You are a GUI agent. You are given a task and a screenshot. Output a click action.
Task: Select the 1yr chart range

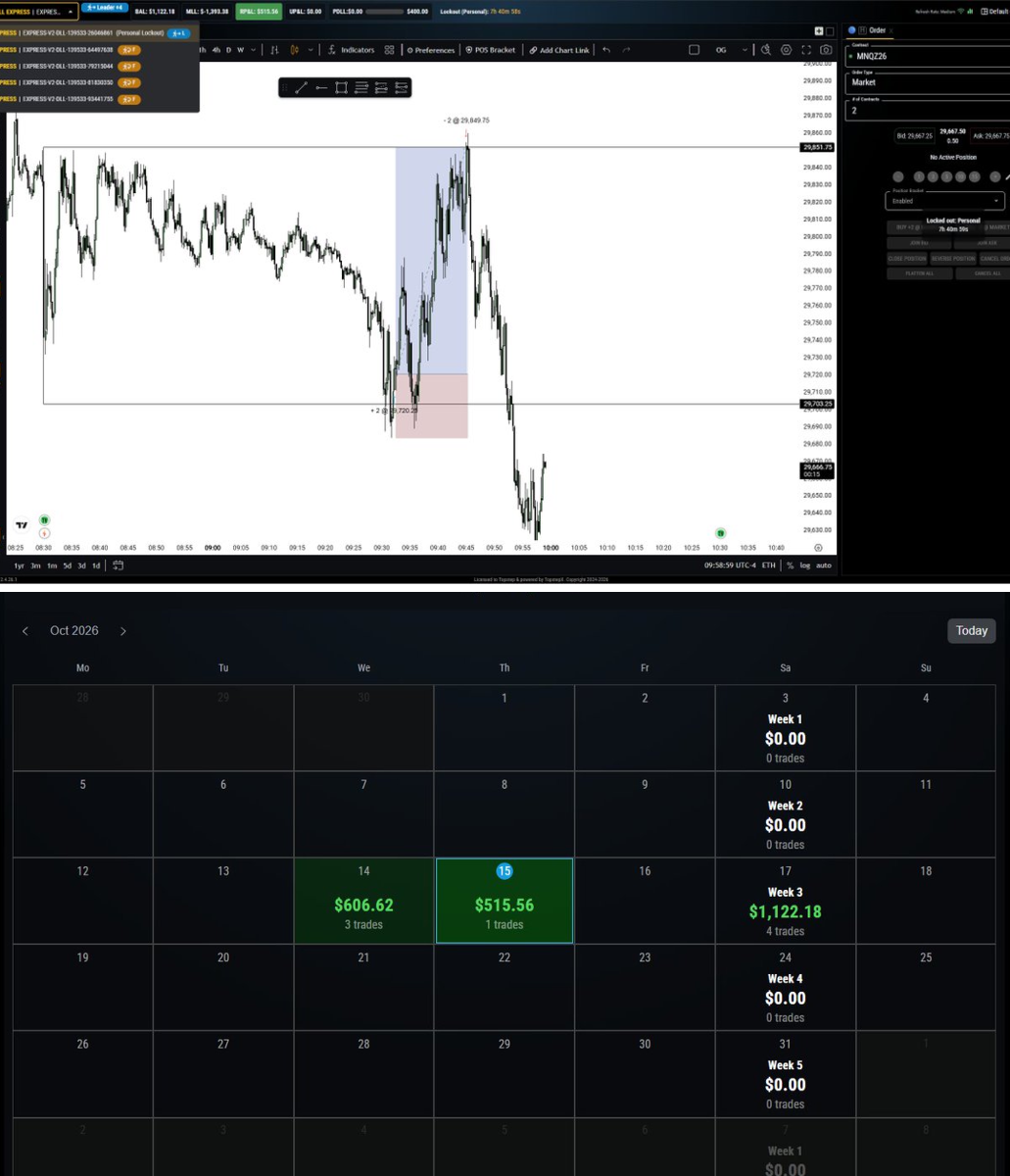point(19,565)
